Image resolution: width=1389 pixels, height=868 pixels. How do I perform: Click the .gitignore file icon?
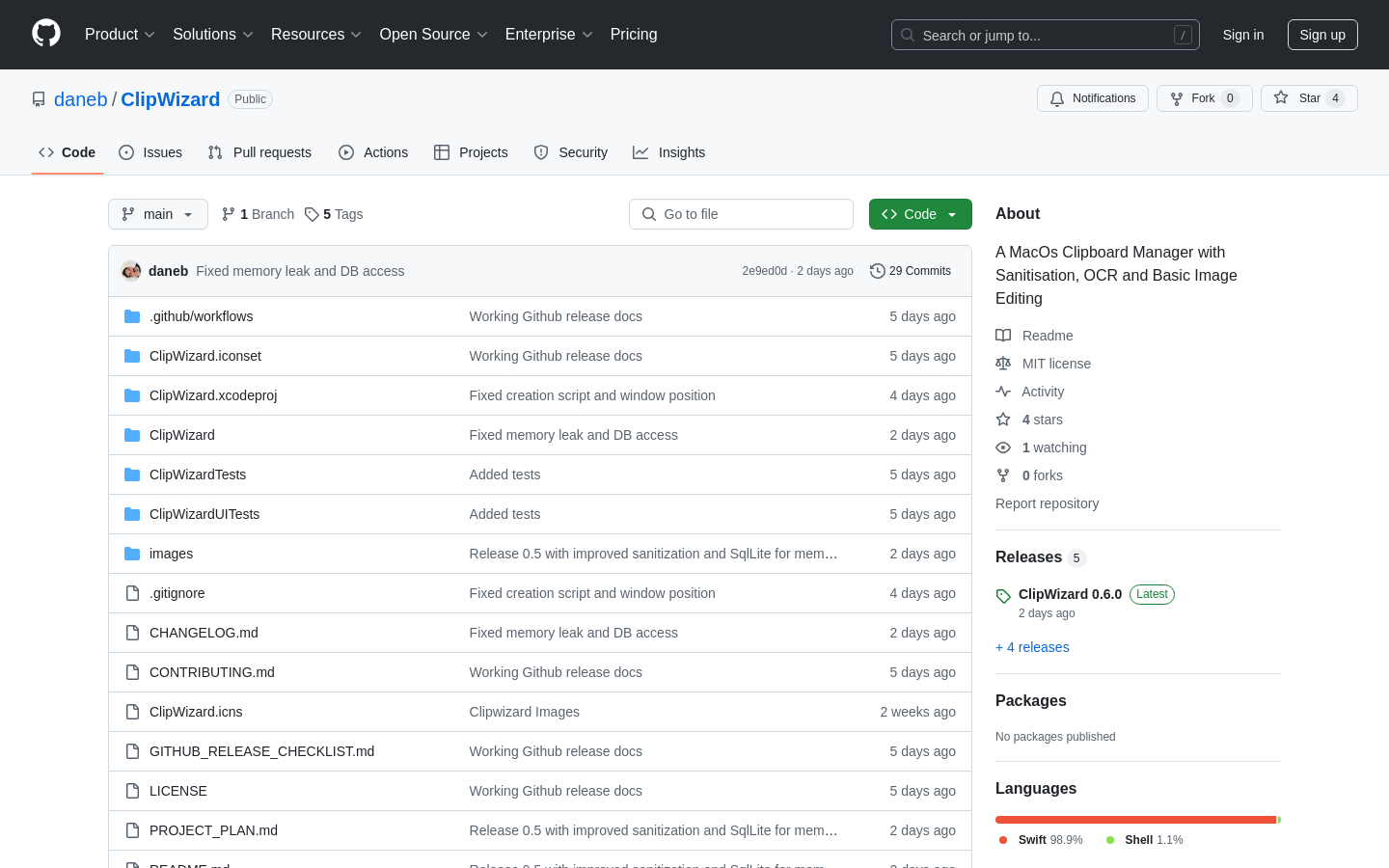[x=132, y=593]
